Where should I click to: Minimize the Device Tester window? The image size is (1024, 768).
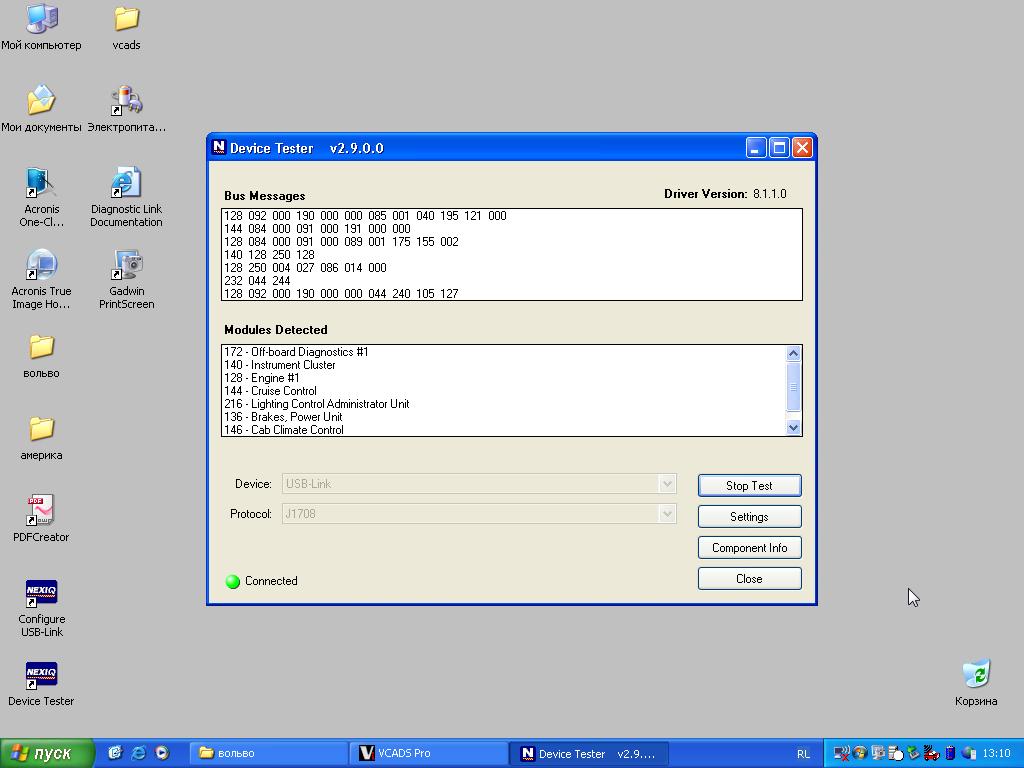click(756, 148)
